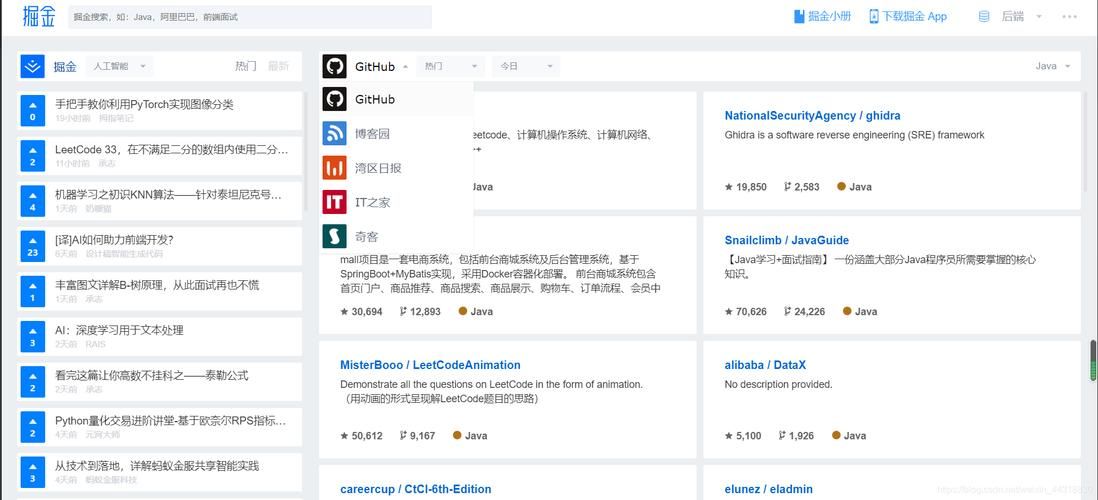Click the GitHub source icon in header
Viewport: 1098px width, 500px height.
[x=334, y=67]
